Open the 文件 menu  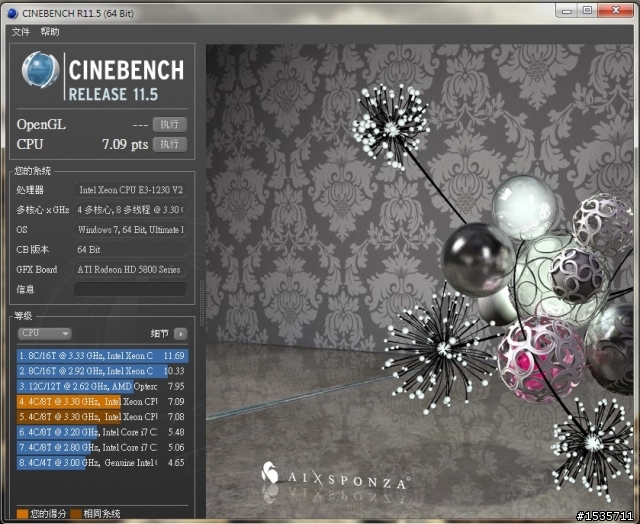pos(20,32)
